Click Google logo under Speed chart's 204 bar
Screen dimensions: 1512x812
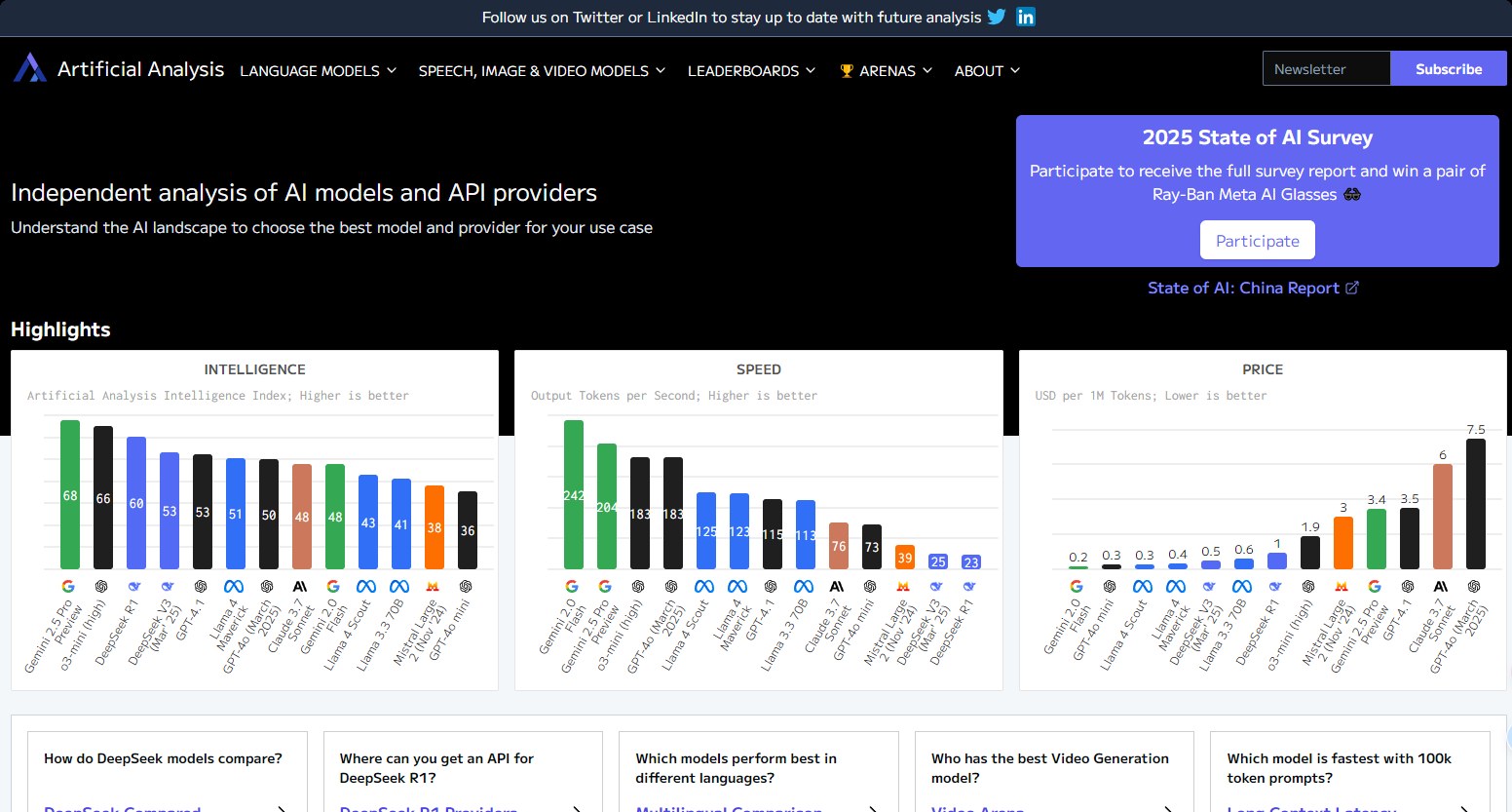[605, 586]
